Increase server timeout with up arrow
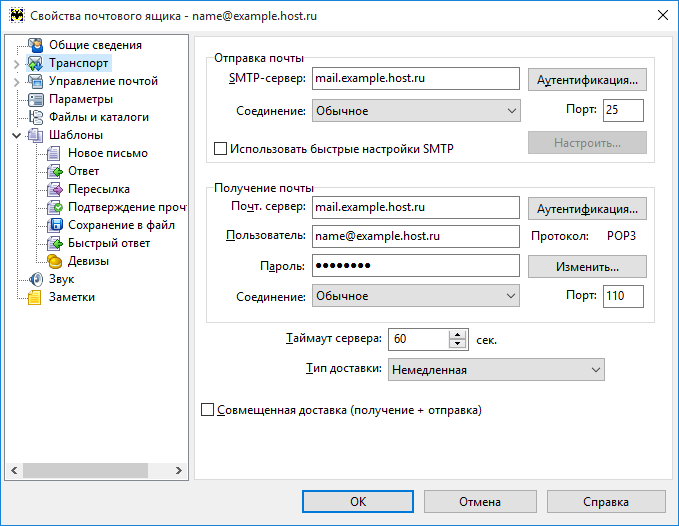Viewport: 679px width, 526px height. 457,334
